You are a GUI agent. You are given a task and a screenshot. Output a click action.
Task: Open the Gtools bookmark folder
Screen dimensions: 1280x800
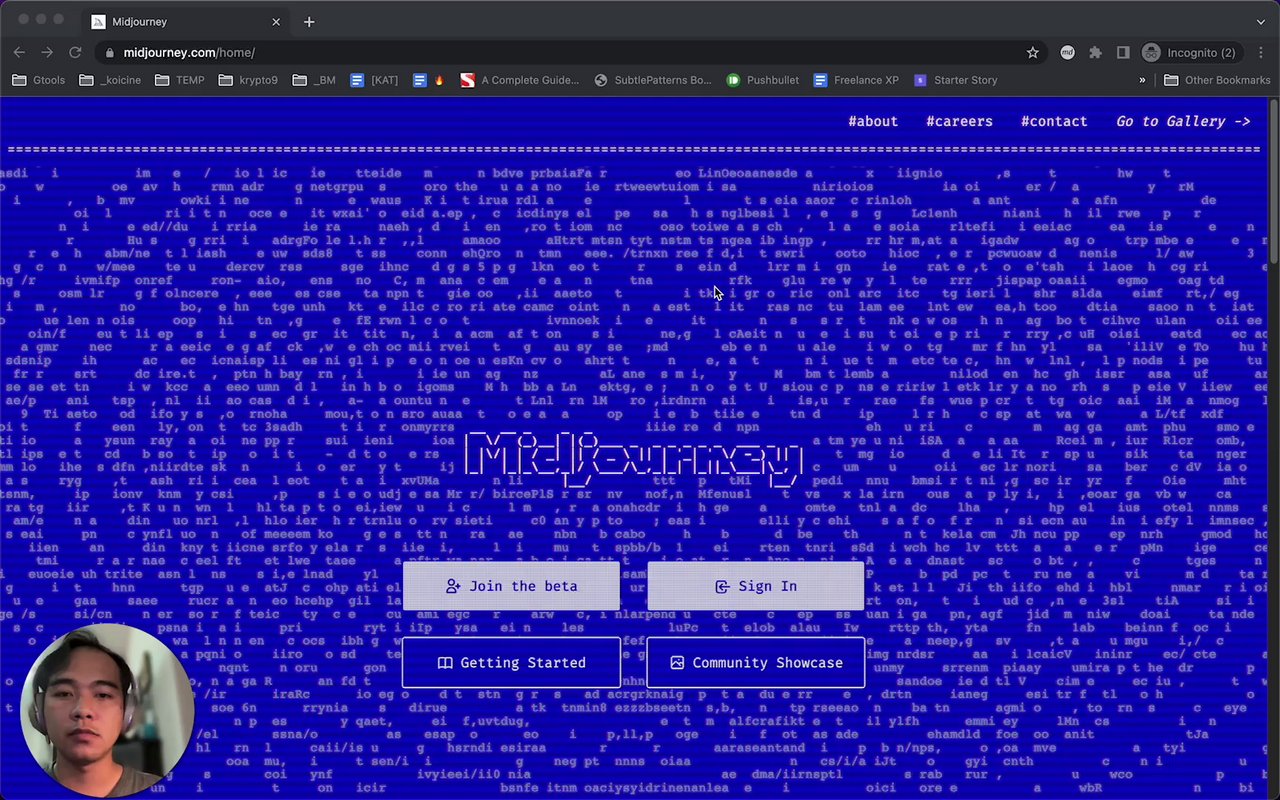click(x=39, y=80)
